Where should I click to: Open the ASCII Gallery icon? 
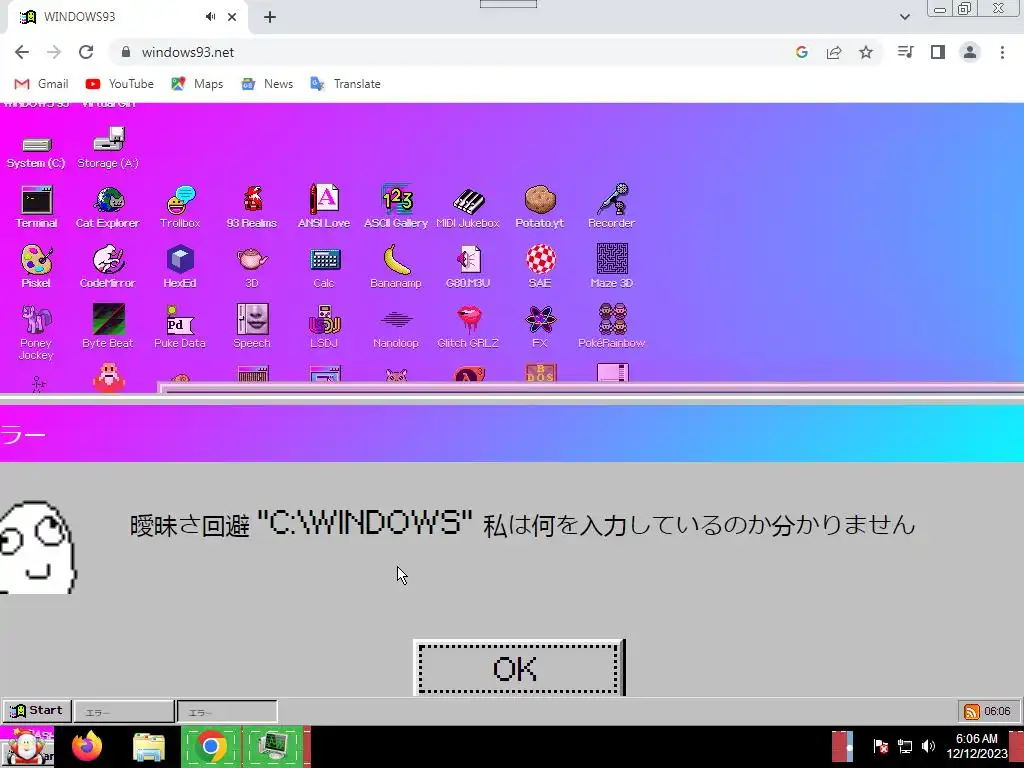(x=396, y=207)
